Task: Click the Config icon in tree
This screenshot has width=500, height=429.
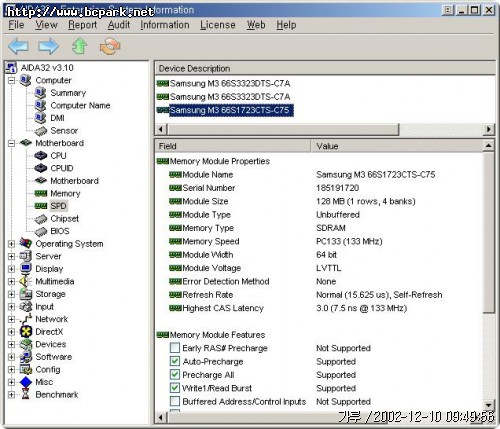Action: [26, 369]
